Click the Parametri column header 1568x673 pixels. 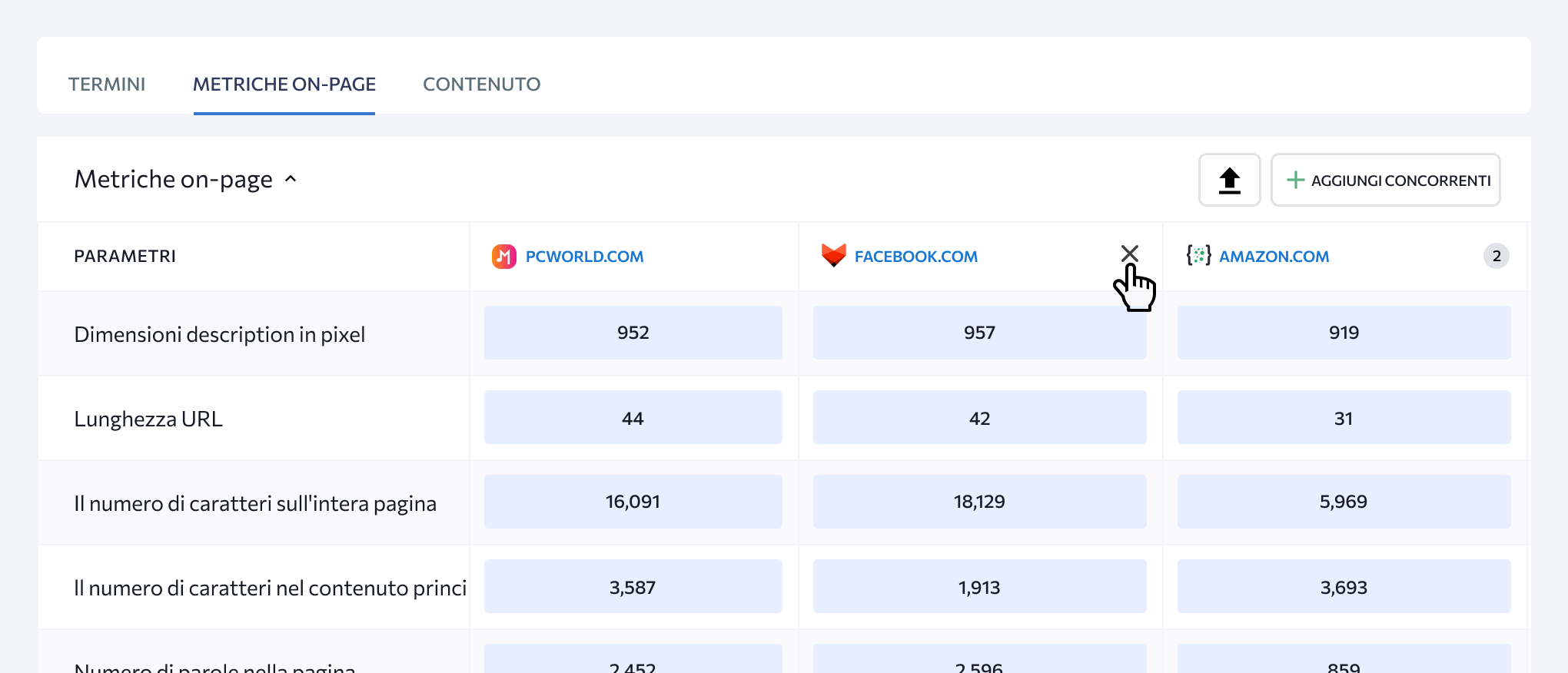[x=125, y=256]
